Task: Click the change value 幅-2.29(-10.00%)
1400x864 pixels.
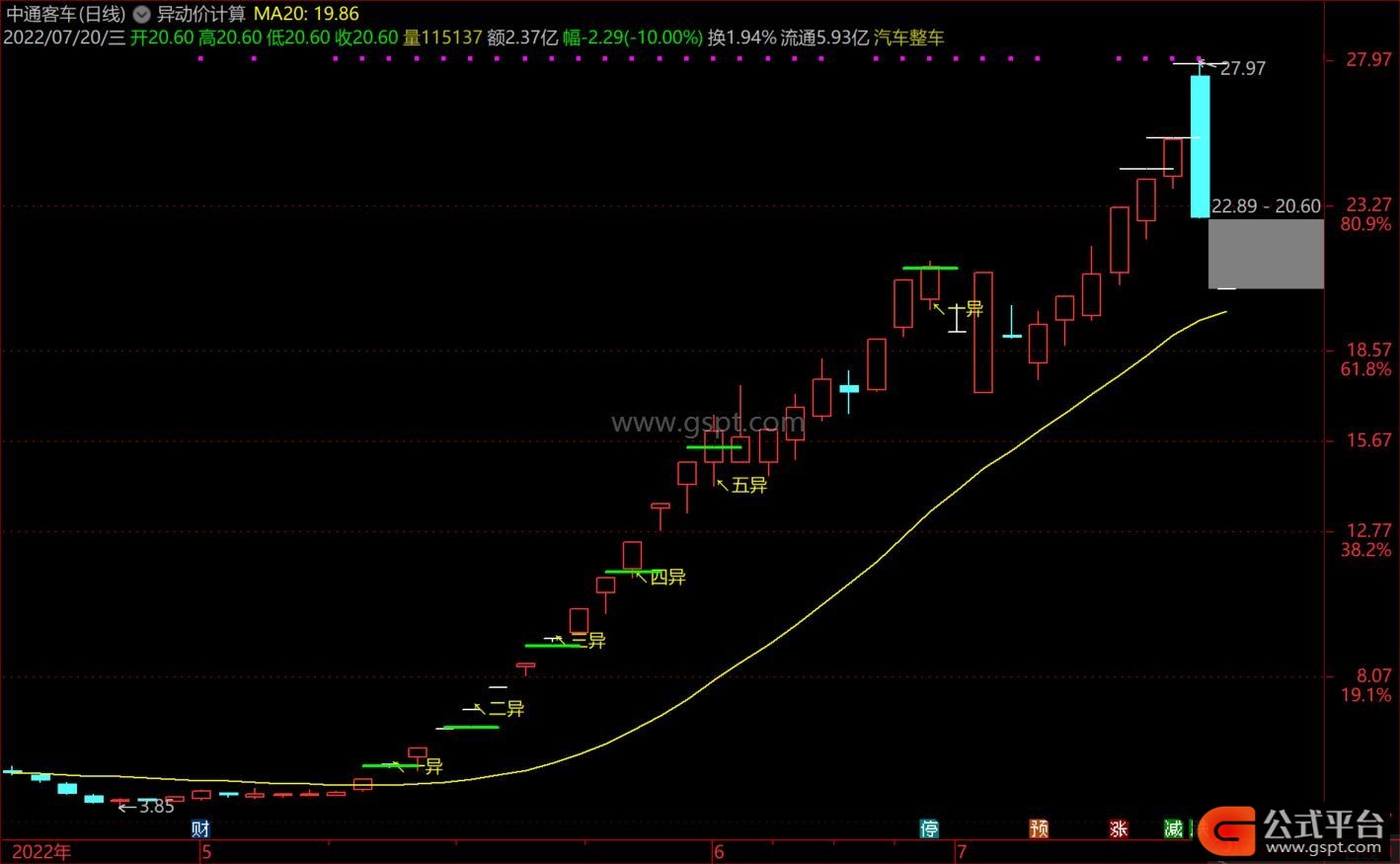Action: coord(633,38)
